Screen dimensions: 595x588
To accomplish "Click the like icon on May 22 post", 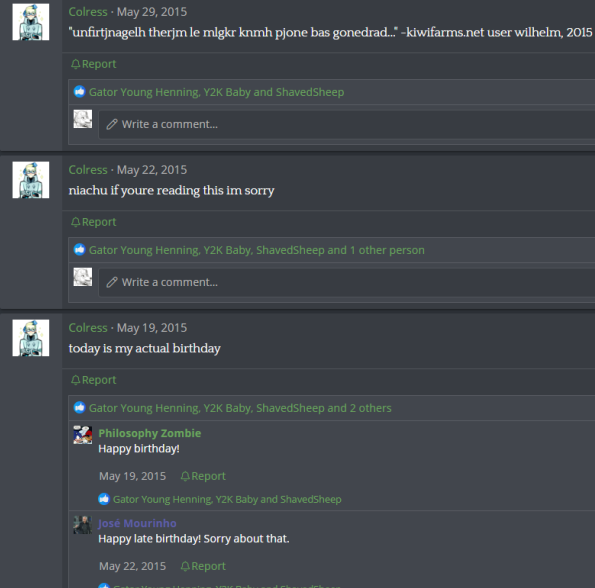I will point(79,250).
